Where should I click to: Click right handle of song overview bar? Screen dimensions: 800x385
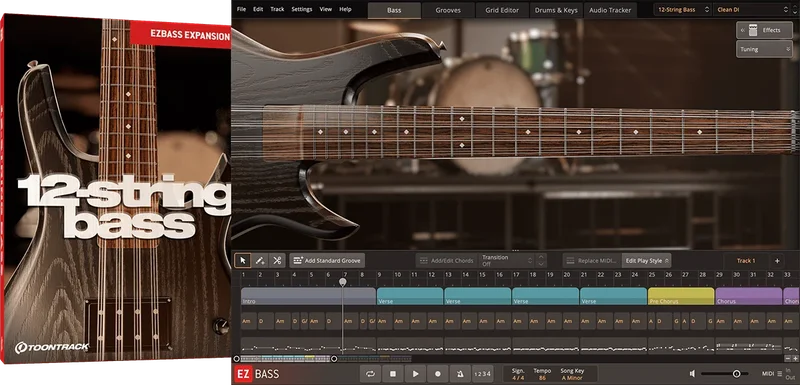pyautogui.click(x=334, y=359)
